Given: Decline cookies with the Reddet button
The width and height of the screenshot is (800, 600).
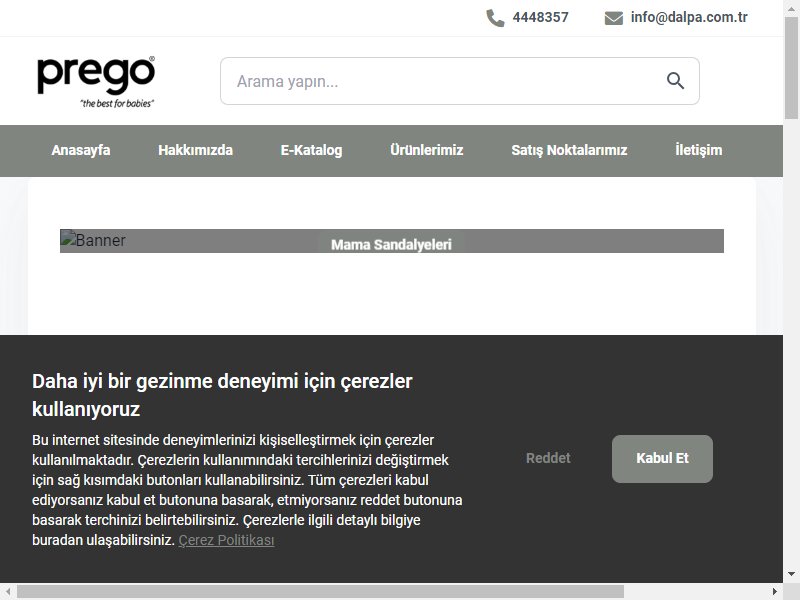Looking at the screenshot, I should click(x=548, y=458).
